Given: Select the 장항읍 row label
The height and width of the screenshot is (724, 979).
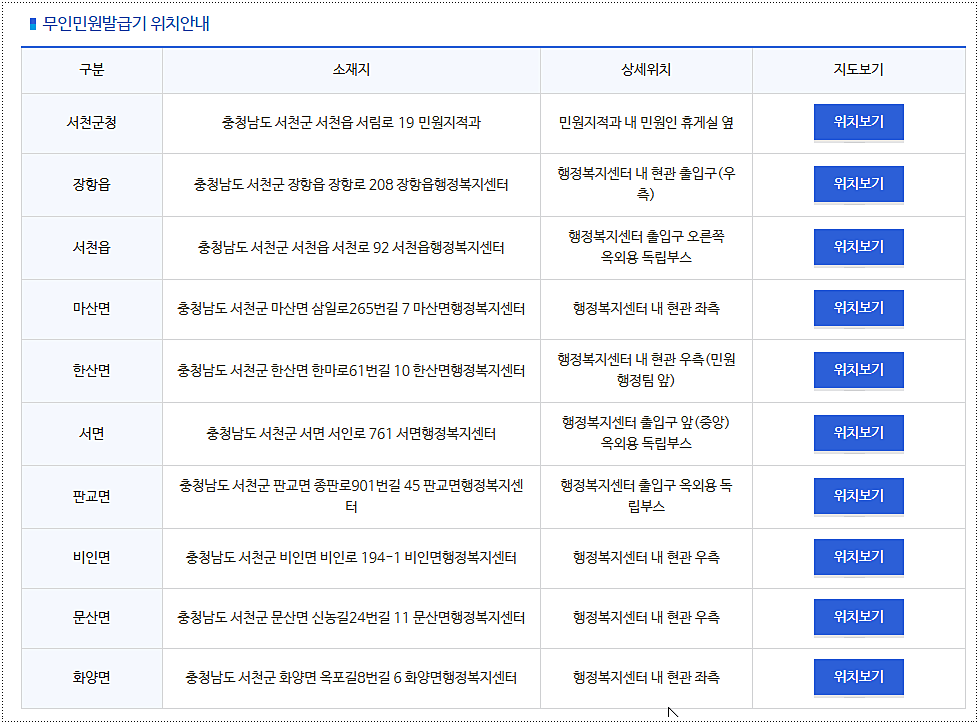Looking at the screenshot, I should pyautogui.click(x=92, y=185).
